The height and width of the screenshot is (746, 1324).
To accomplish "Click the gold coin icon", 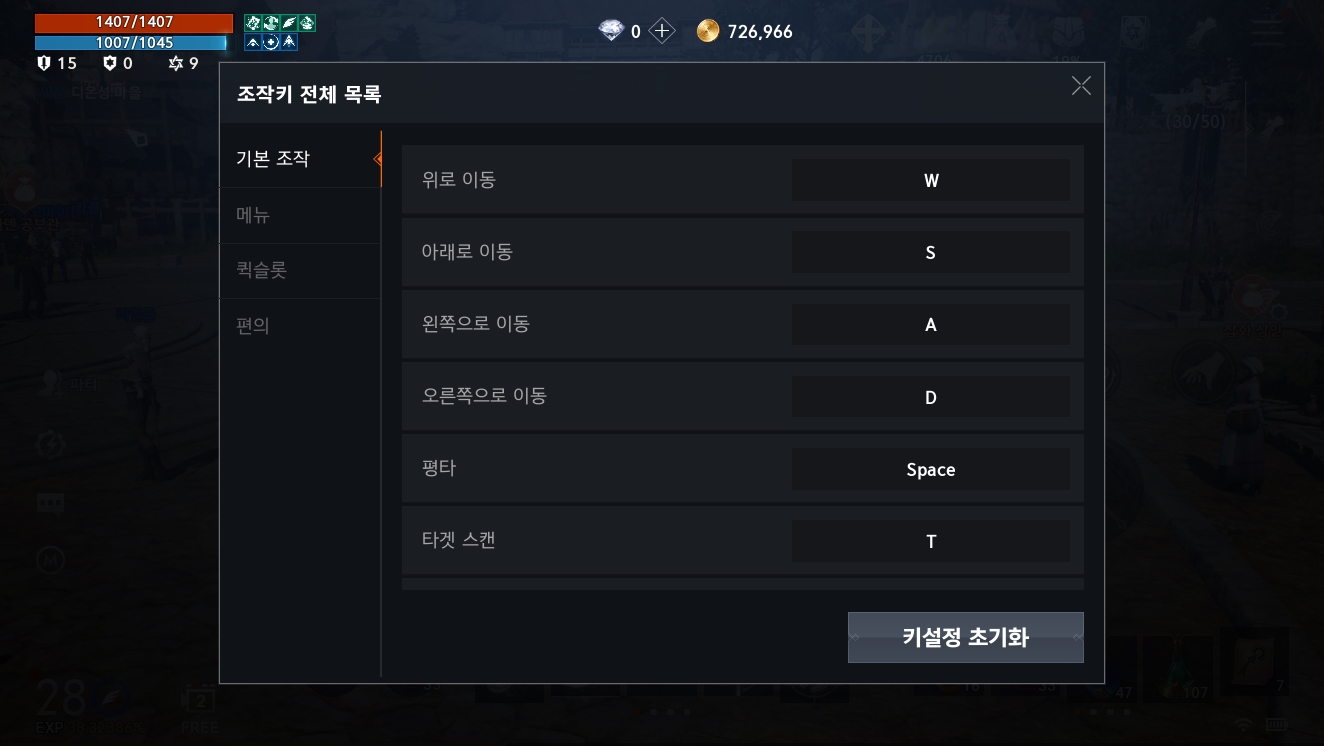I will (x=708, y=31).
